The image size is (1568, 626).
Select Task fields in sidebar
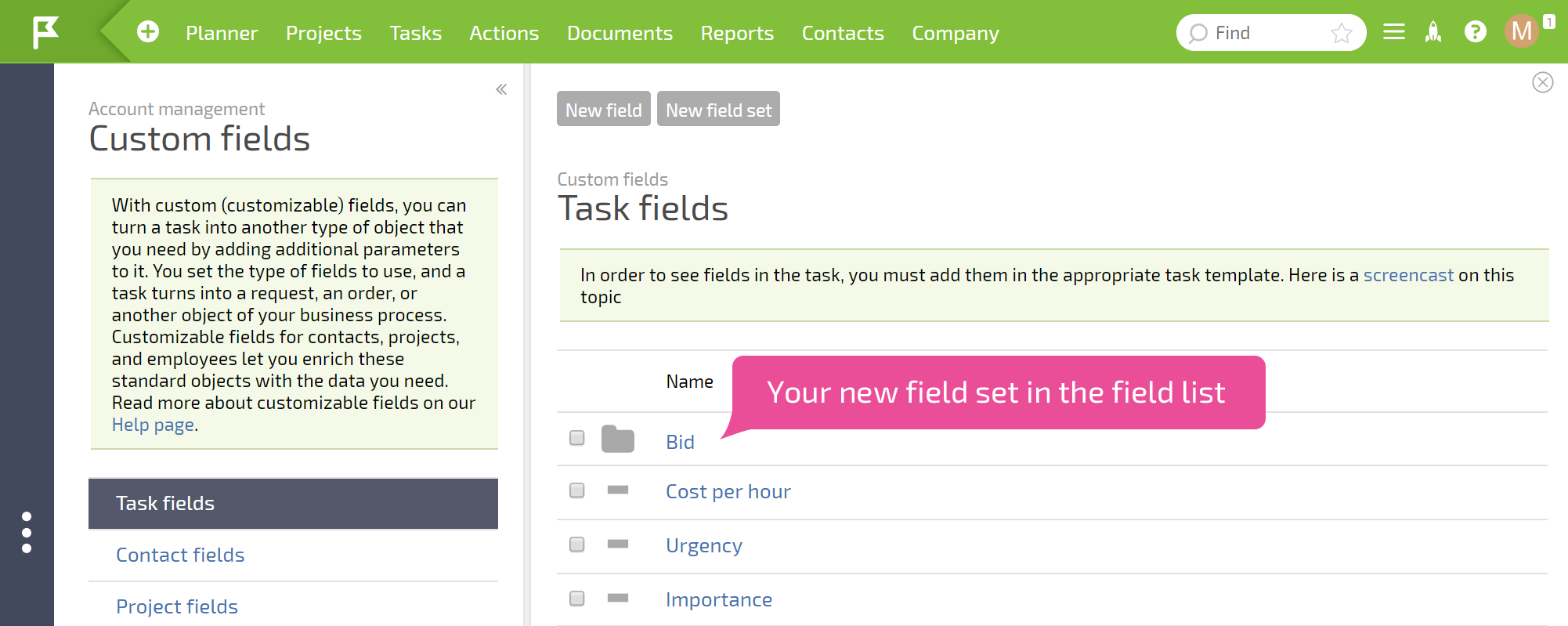pyautogui.click(x=293, y=503)
